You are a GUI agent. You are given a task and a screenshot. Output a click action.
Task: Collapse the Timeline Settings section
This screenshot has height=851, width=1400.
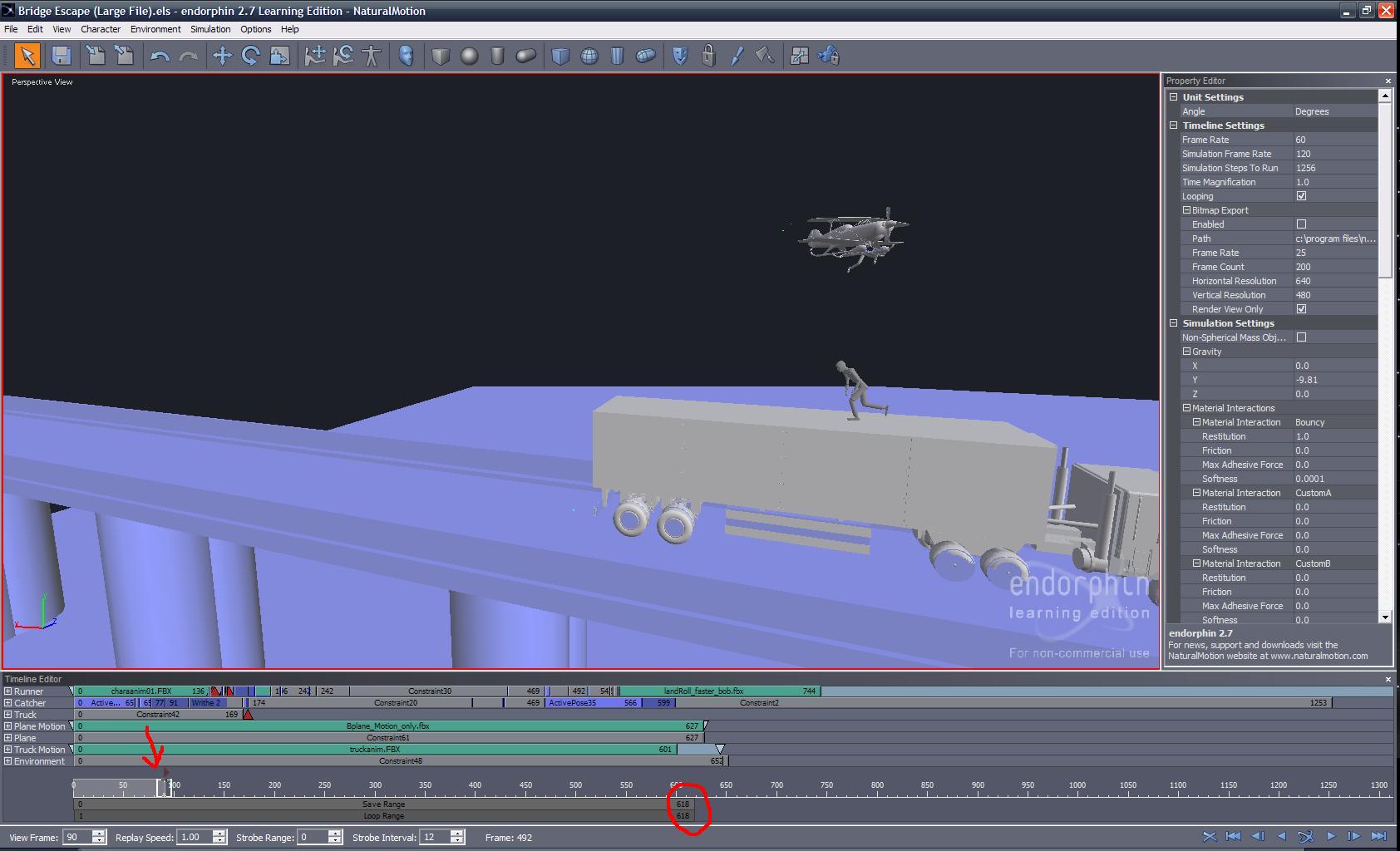pos(1174,125)
